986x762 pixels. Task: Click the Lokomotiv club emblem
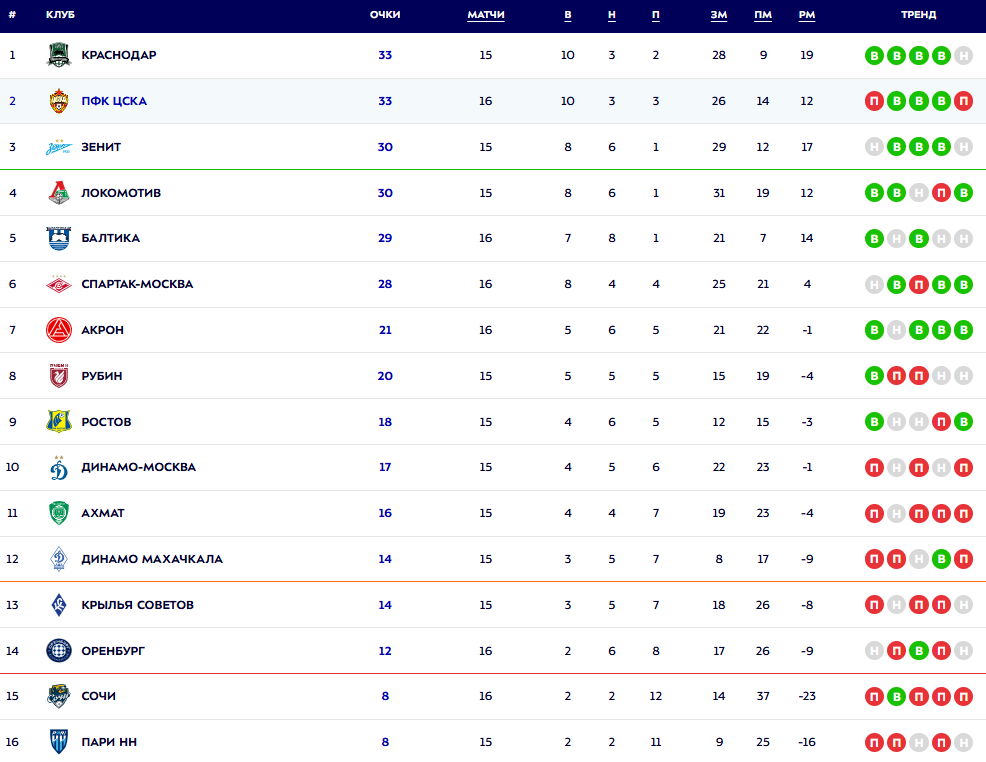tap(59, 193)
